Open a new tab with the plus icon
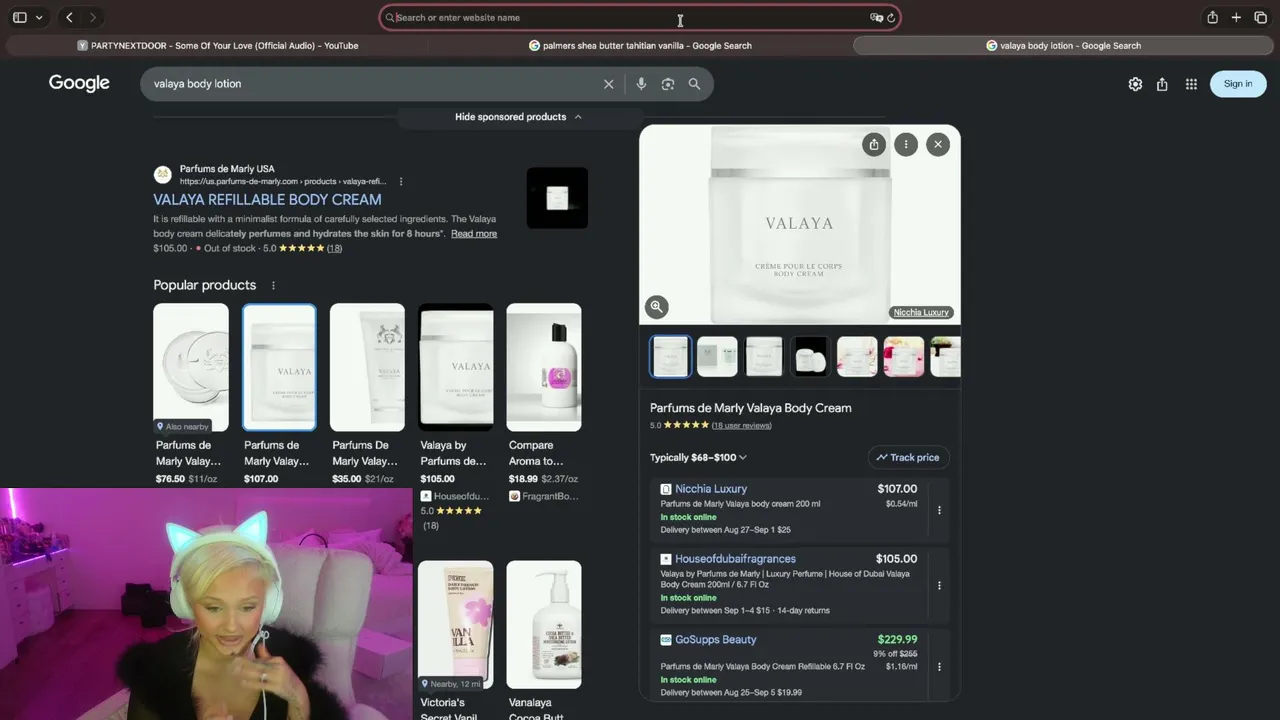Image resolution: width=1280 pixels, height=720 pixels. tap(1236, 17)
